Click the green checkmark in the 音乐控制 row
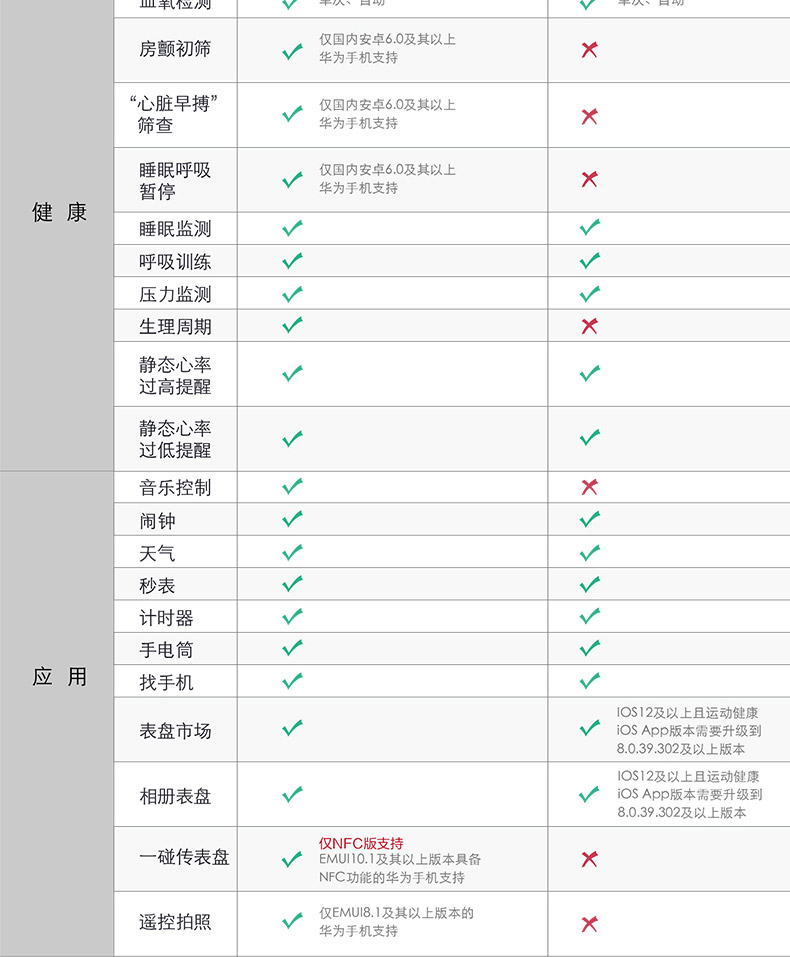The height and width of the screenshot is (957, 790). tap(292, 486)
